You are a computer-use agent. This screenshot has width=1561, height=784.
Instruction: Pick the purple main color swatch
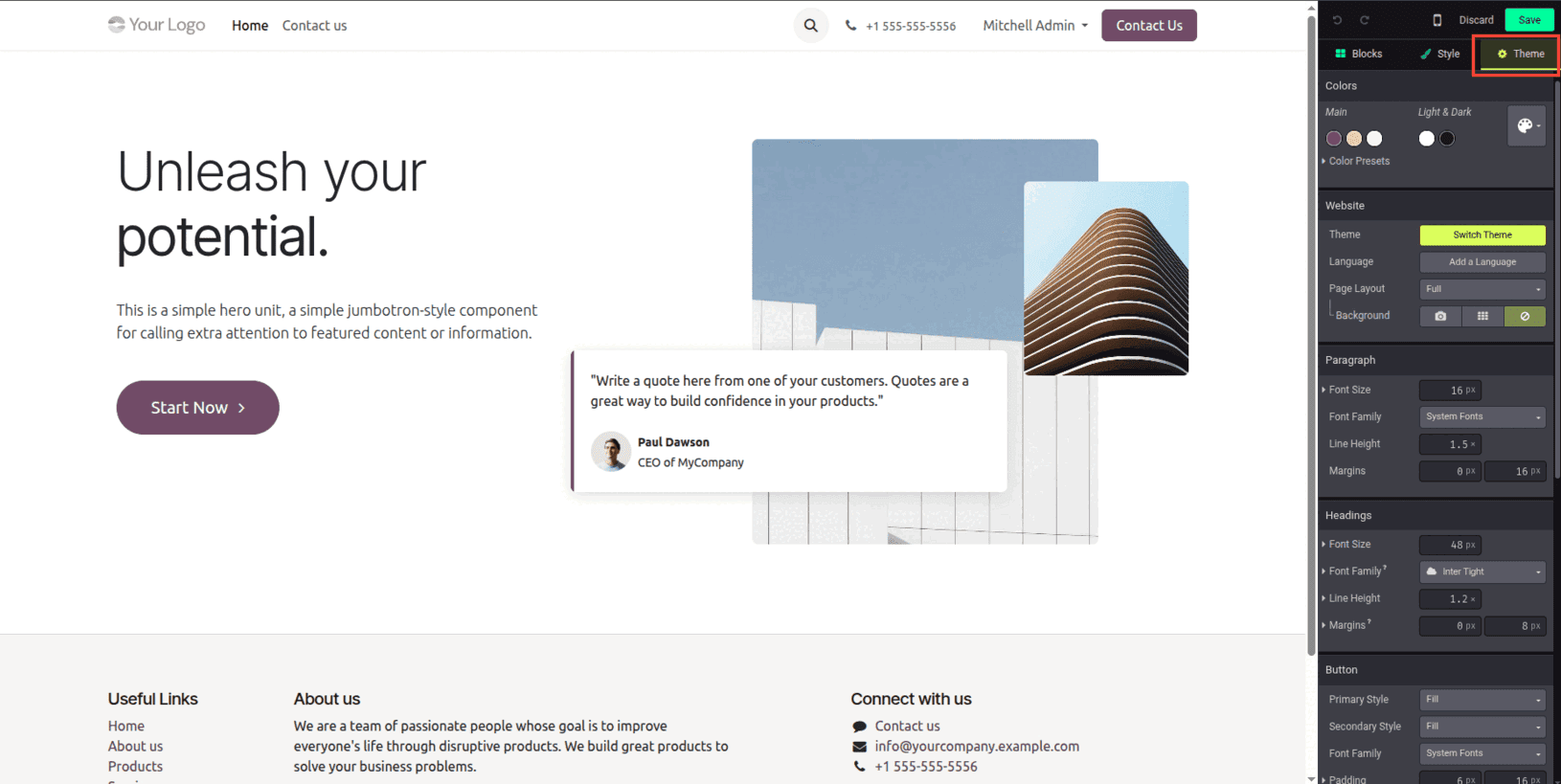coord(1334,139)
